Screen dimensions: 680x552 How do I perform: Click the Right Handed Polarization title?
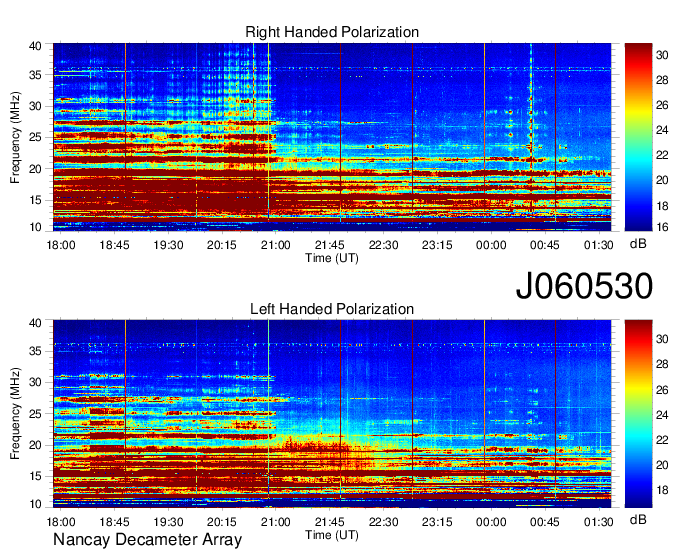coord(332,32)
